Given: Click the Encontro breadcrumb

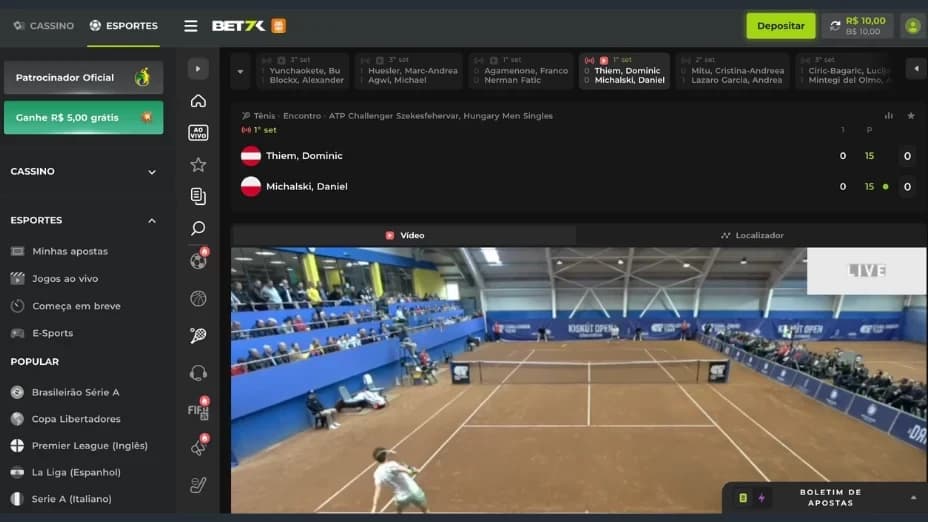Looking at the screenshot, I should pyautogui.click(x=302, y=116).
